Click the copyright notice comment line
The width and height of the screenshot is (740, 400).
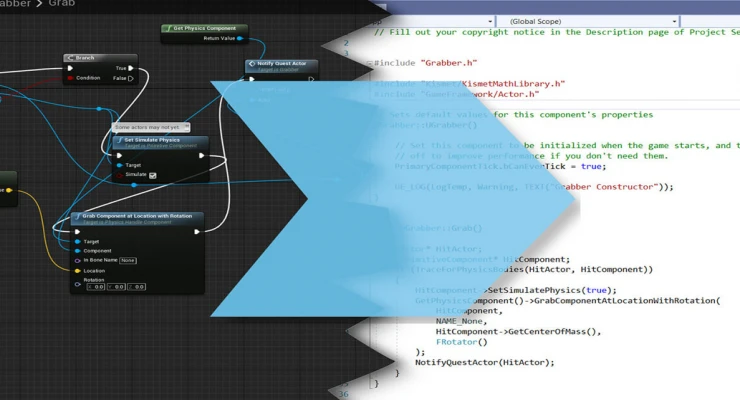(557, 32)
